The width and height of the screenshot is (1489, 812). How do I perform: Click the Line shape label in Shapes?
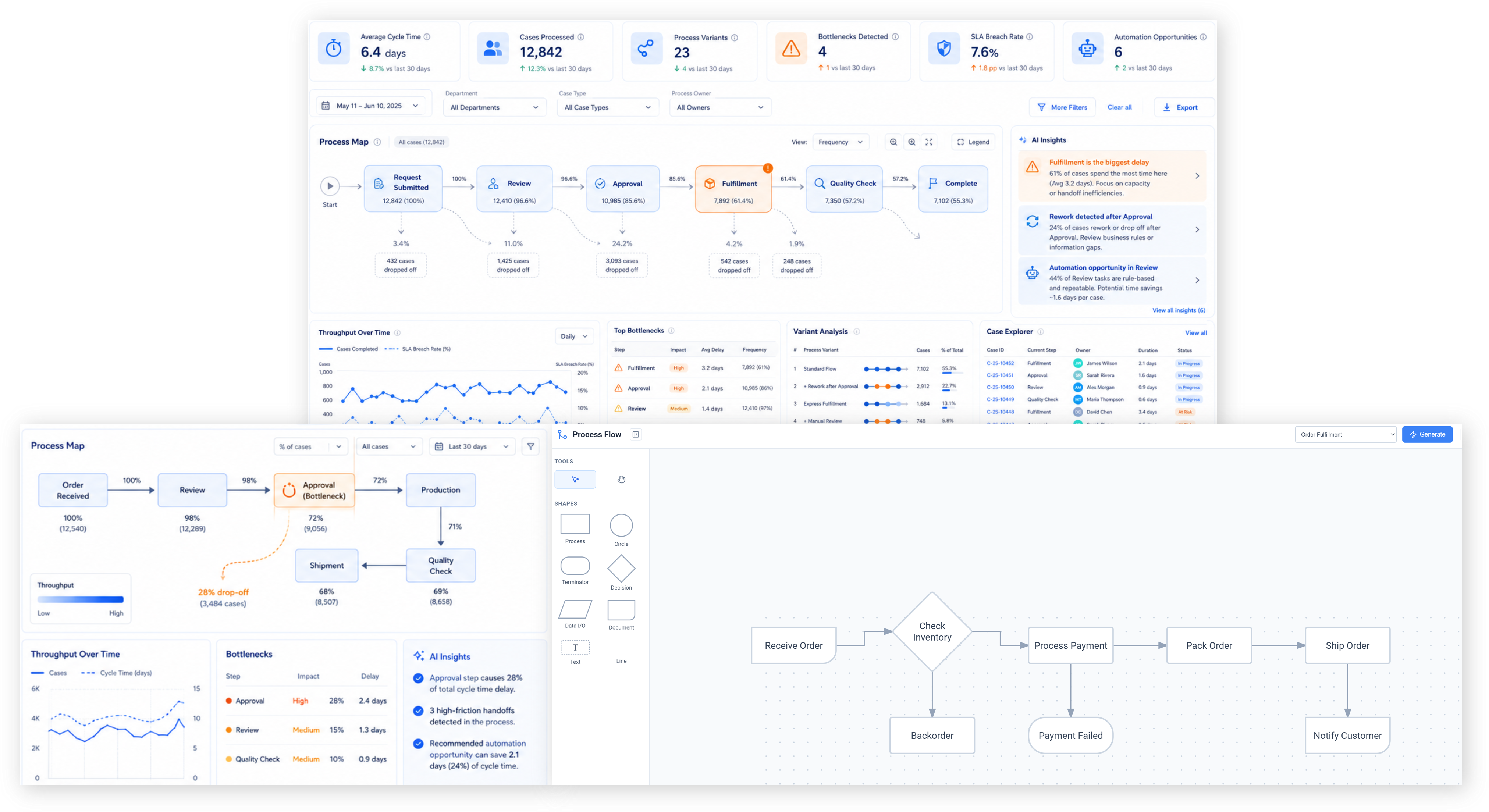click(x=621, y=661)
